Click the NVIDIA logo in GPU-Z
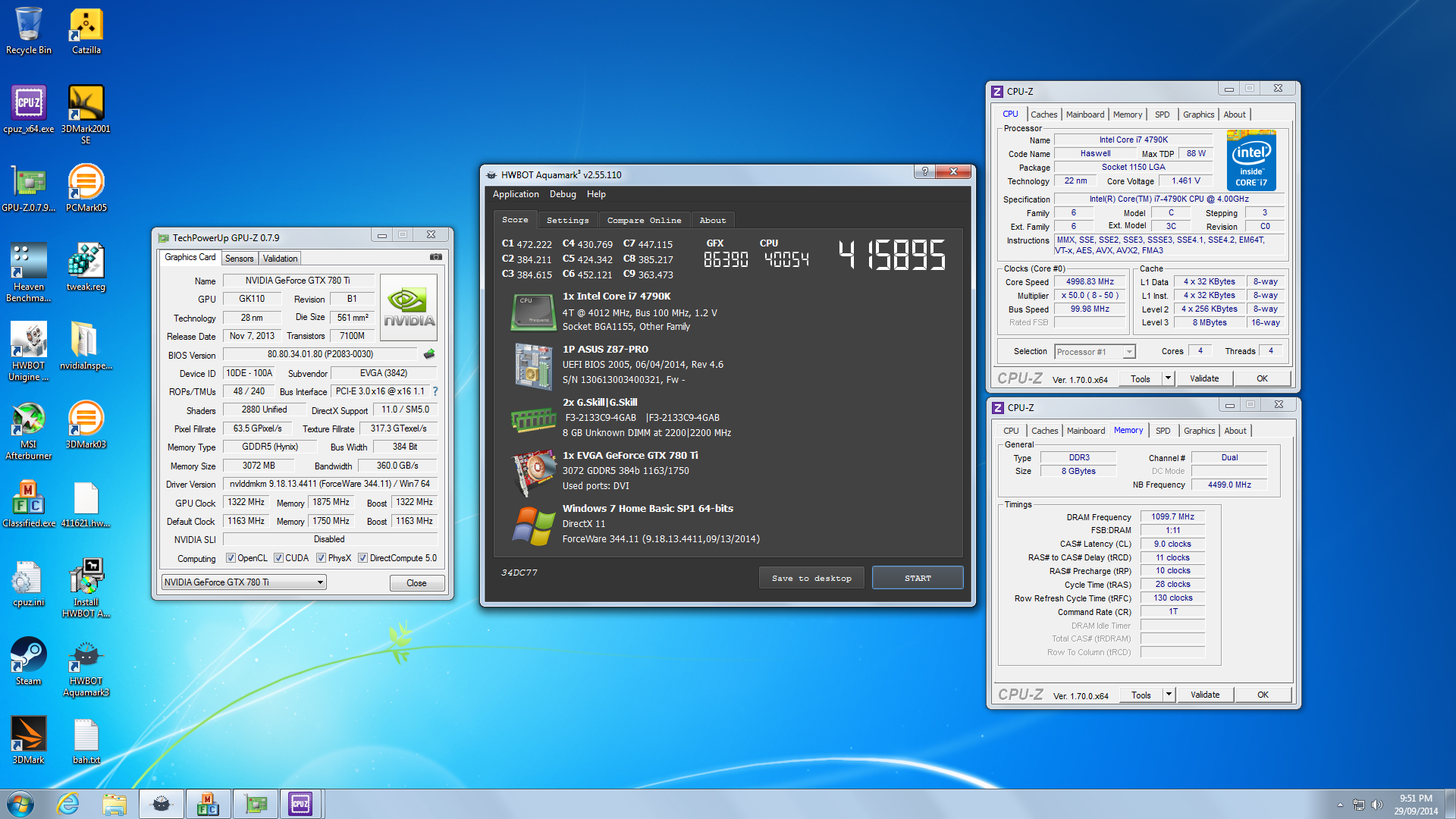The image size is (1456, 819). [x=409, y=308]
